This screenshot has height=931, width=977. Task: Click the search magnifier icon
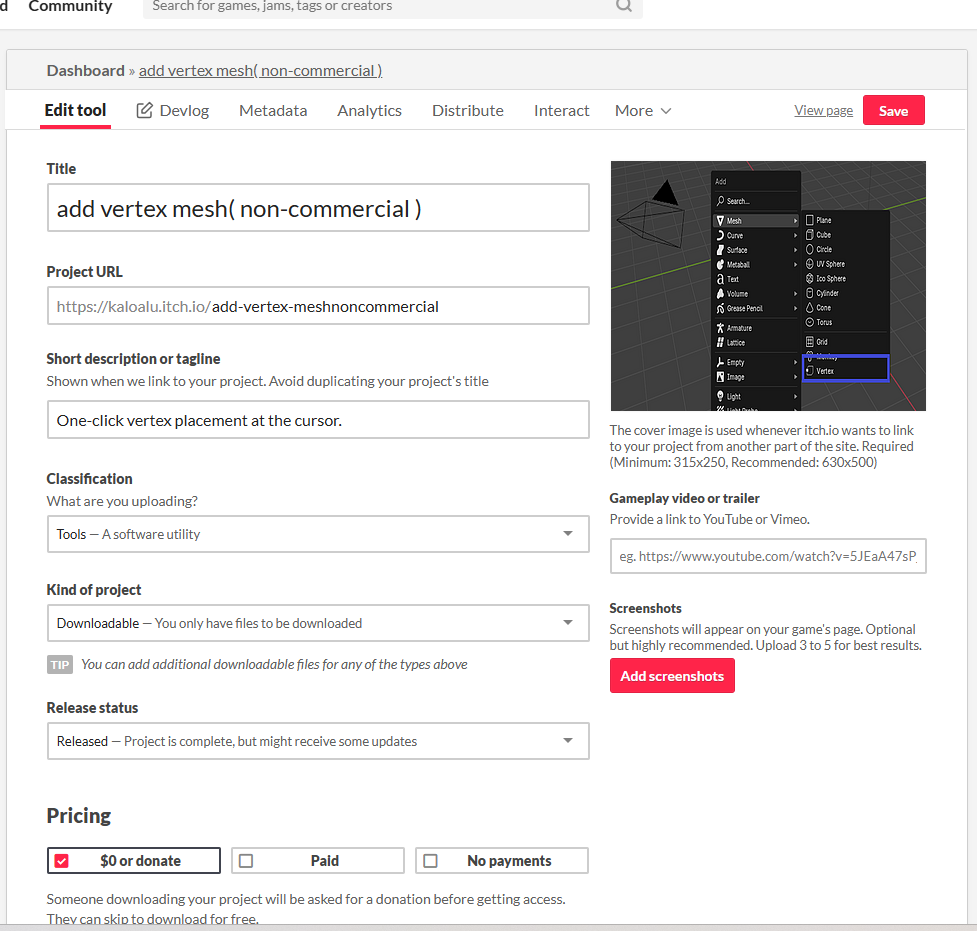(624, 6)
